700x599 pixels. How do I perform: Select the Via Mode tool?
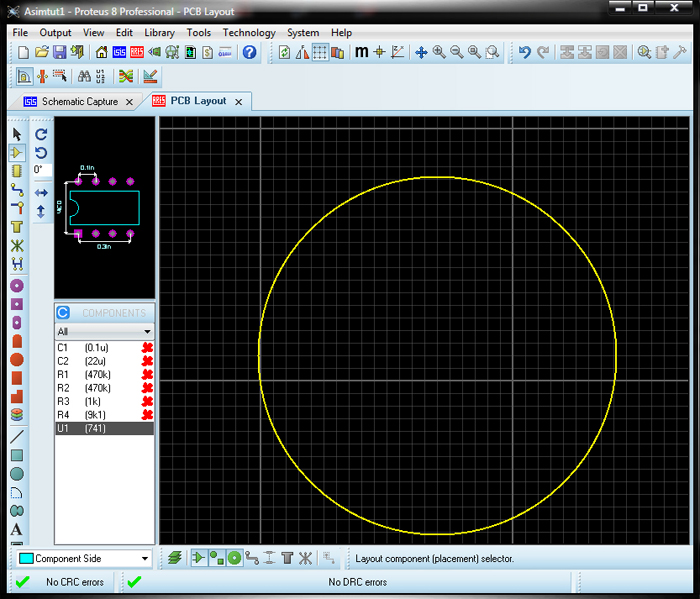tap(17, 208)
